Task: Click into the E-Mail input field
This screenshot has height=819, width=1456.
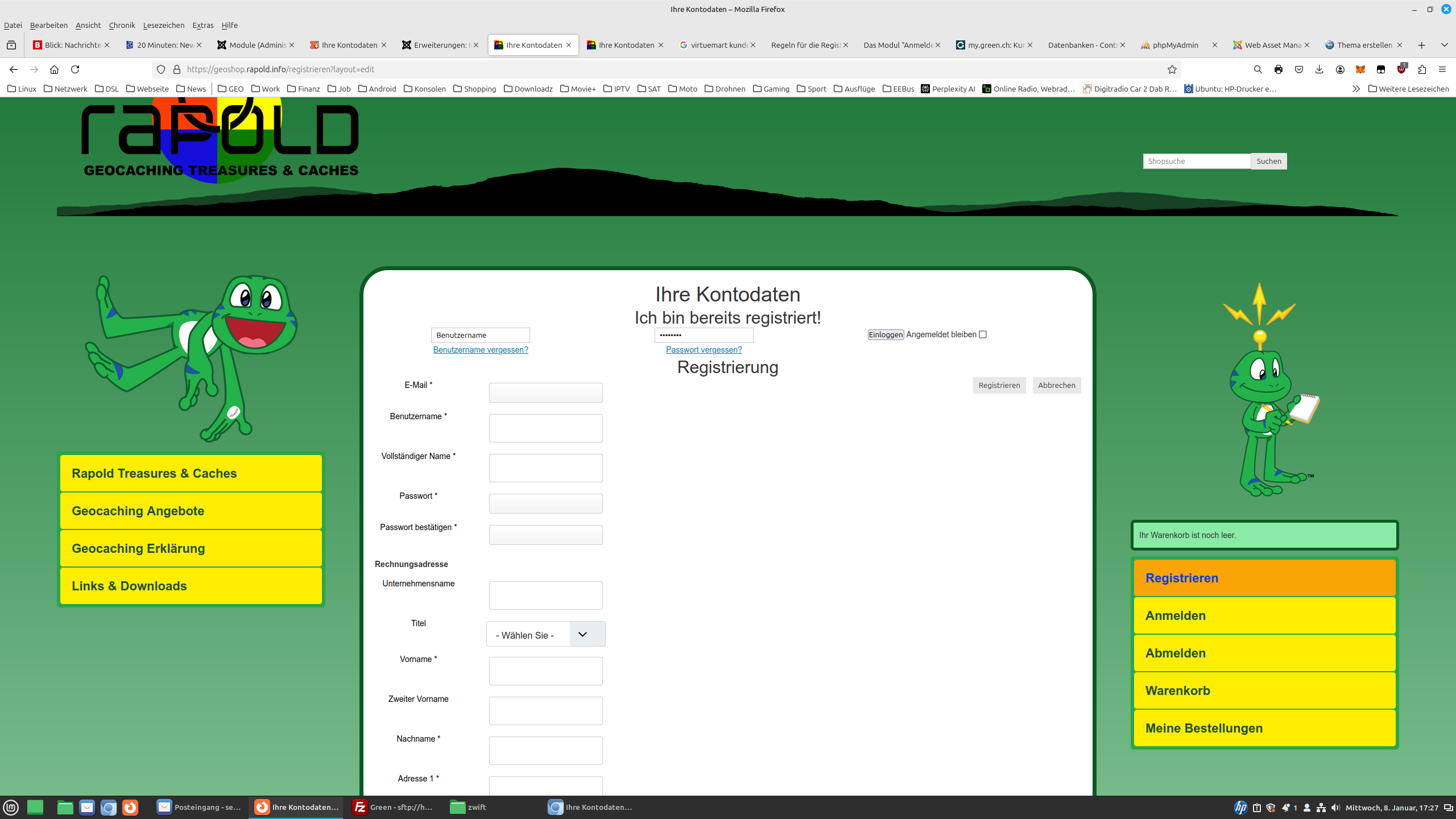Action: pos(545,392)
